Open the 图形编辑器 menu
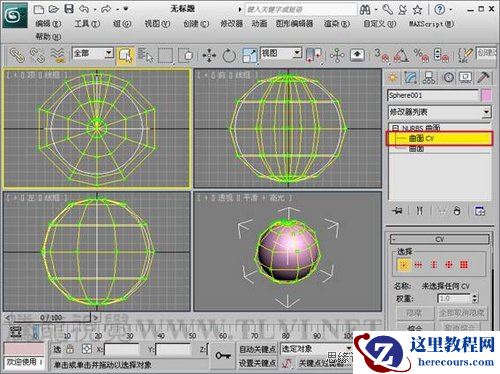The width and height of the screenshot is (500, 374). (295, 24)
